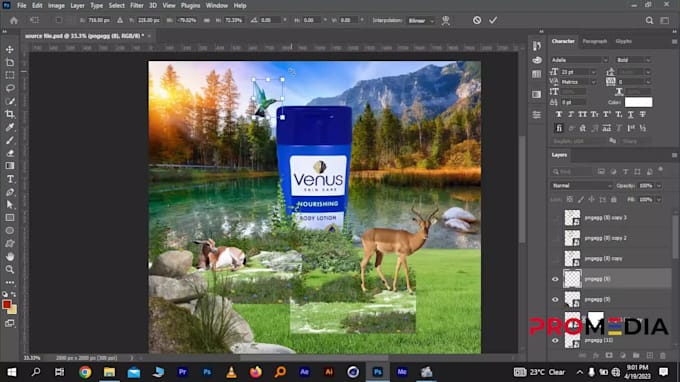This screenshot has height=382, width=680.
Task: Select the Lasso tool
Action: pos(10,88)
